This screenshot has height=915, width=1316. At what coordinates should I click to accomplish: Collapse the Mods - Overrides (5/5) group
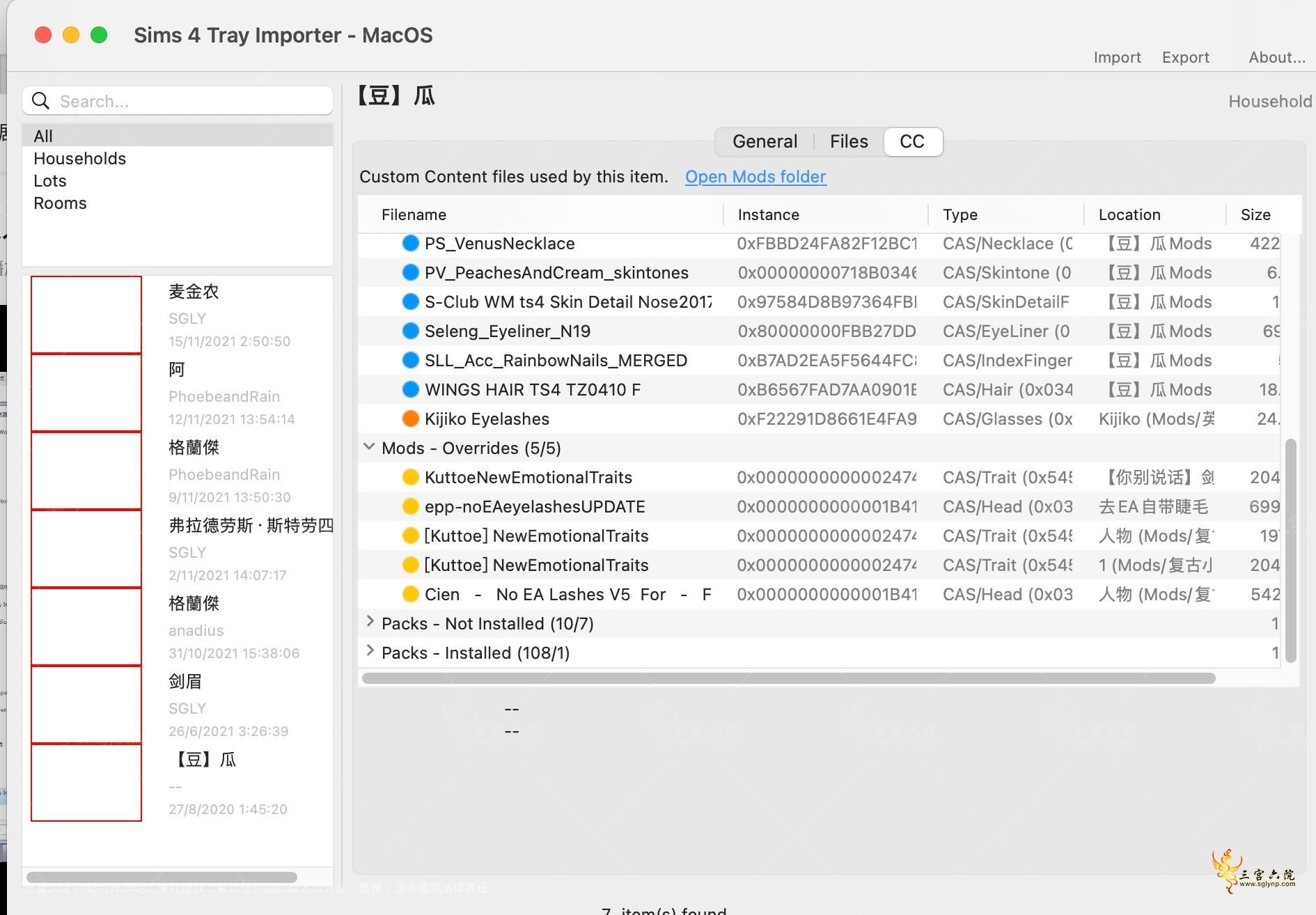pos(369,447)
